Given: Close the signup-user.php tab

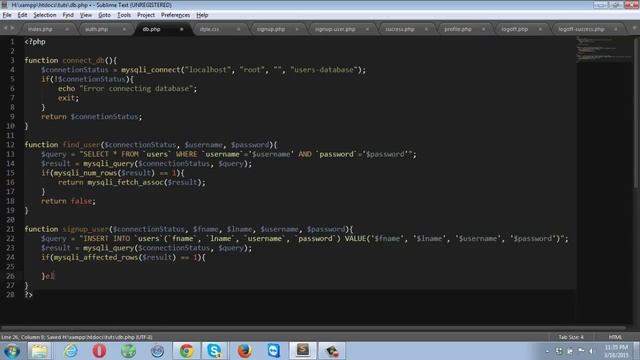Looking at the screenshot, I should point(367,29).
